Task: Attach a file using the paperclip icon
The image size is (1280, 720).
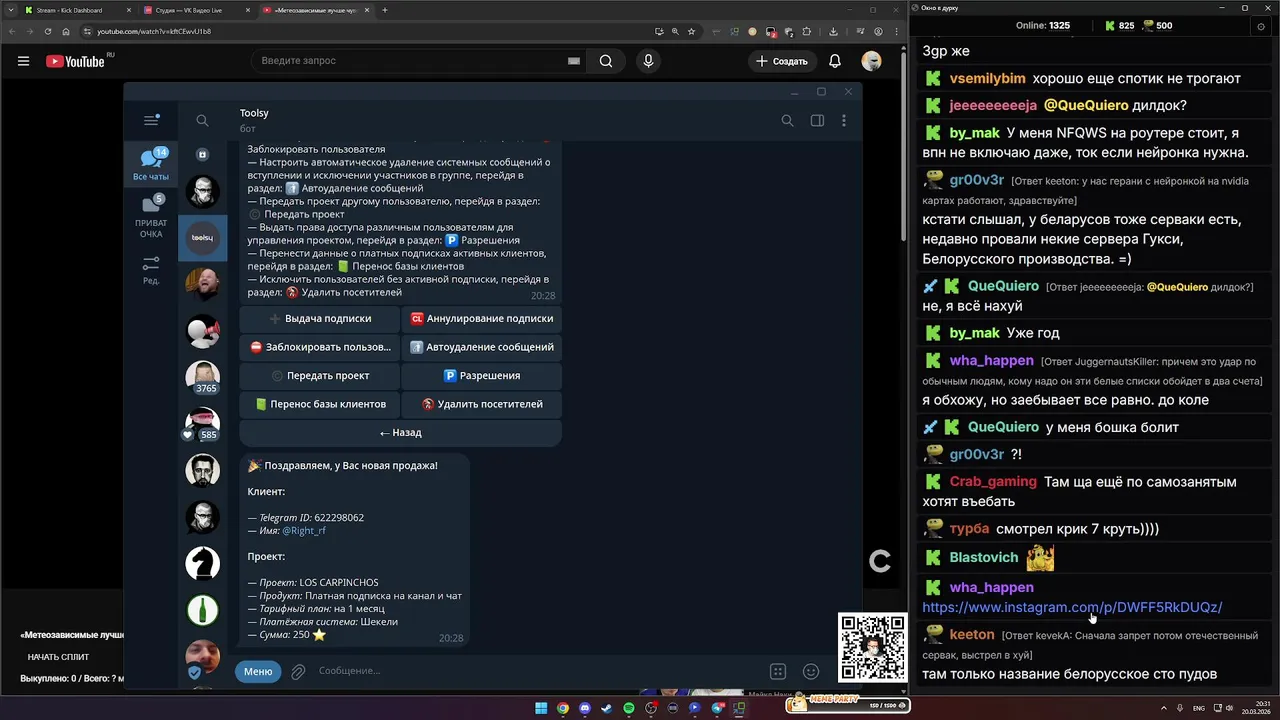Action: [x=298, y=671]
